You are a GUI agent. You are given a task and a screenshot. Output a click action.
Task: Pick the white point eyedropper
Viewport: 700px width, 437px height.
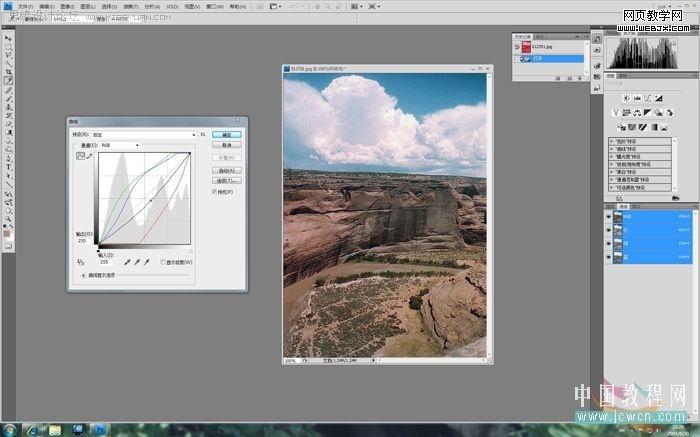tap(146, 262)
